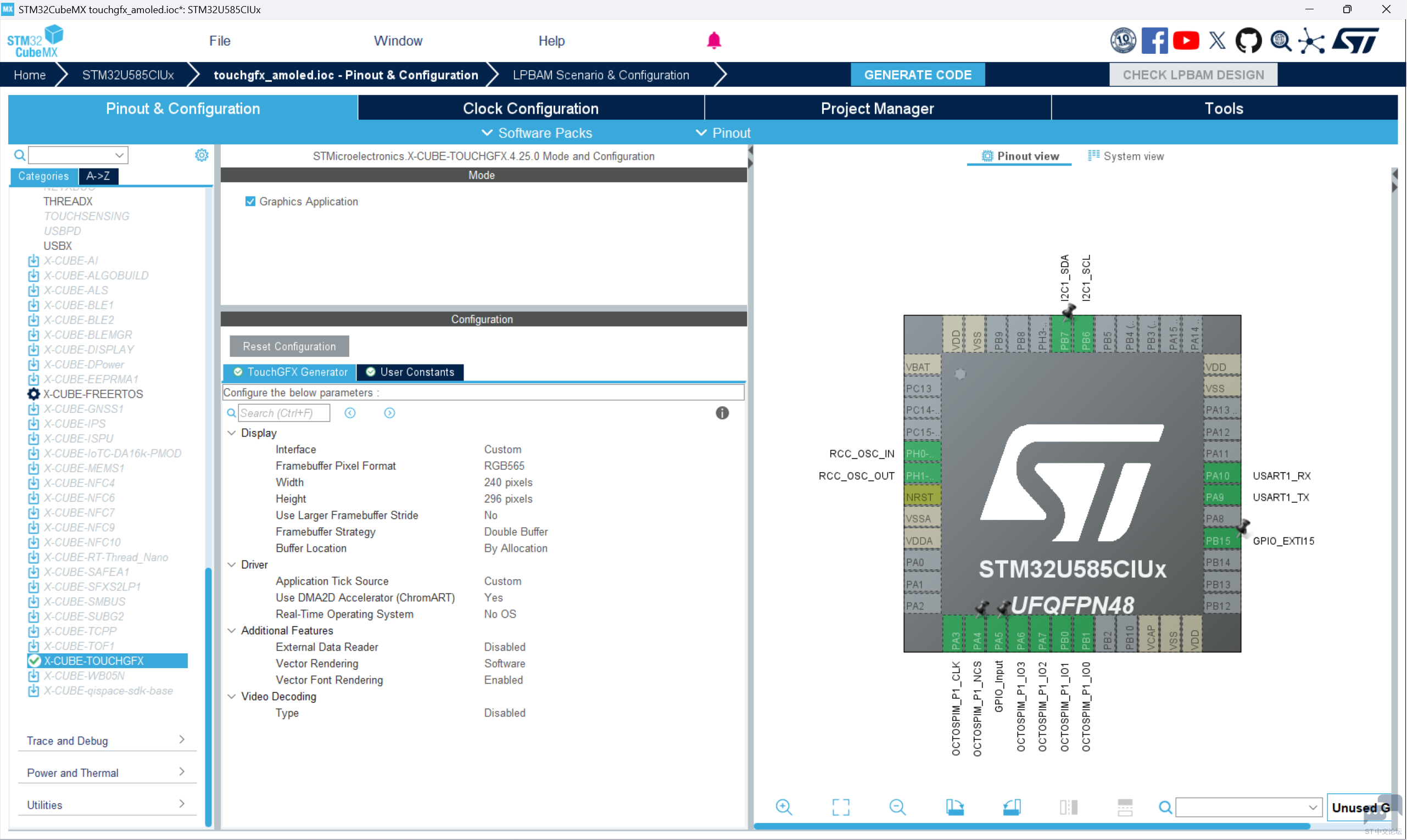The width and height of the screenshot is (1407, 840).
Task: Click the ST logo icon
Action: tap(1355, 41)
